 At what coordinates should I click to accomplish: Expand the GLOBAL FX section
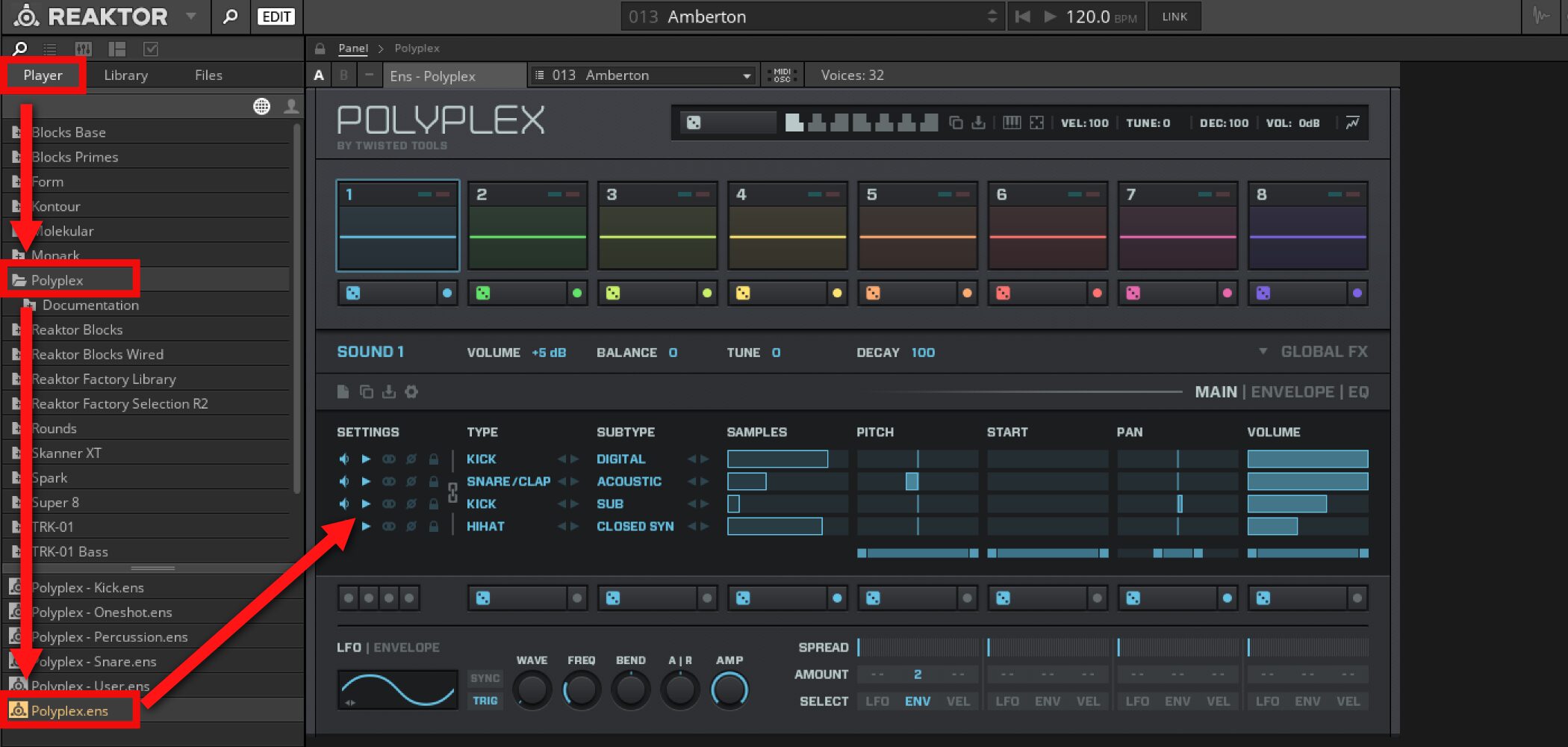(x=1314, y=352)
